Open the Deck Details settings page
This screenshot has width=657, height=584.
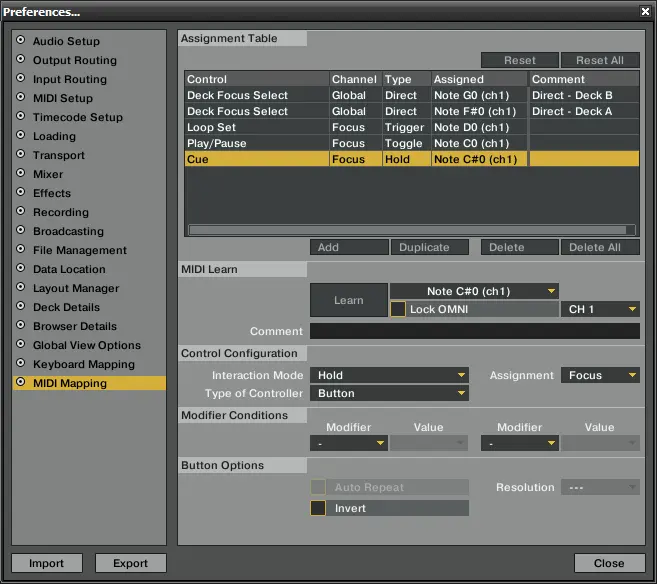[66, 307]
